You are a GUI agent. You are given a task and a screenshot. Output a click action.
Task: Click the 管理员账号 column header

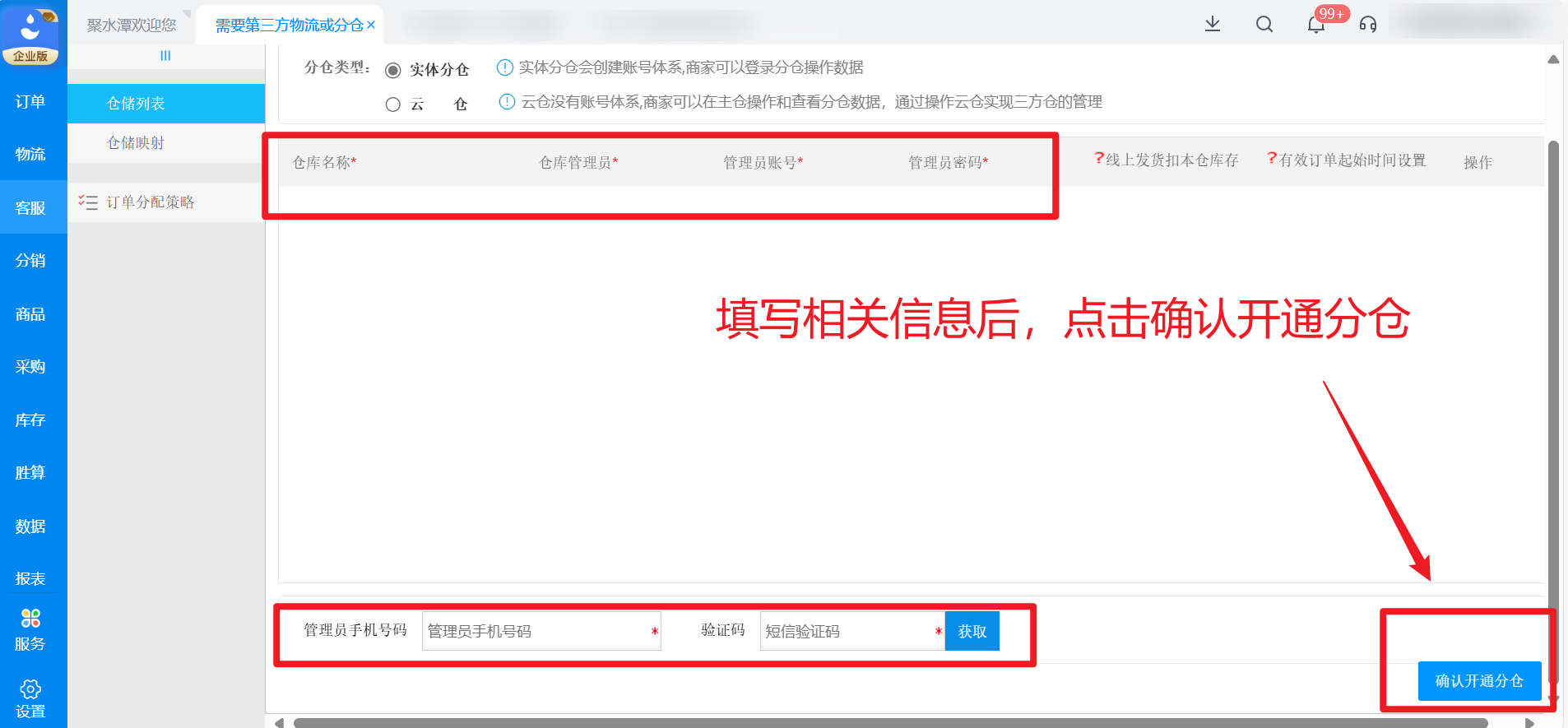[763, 162]
